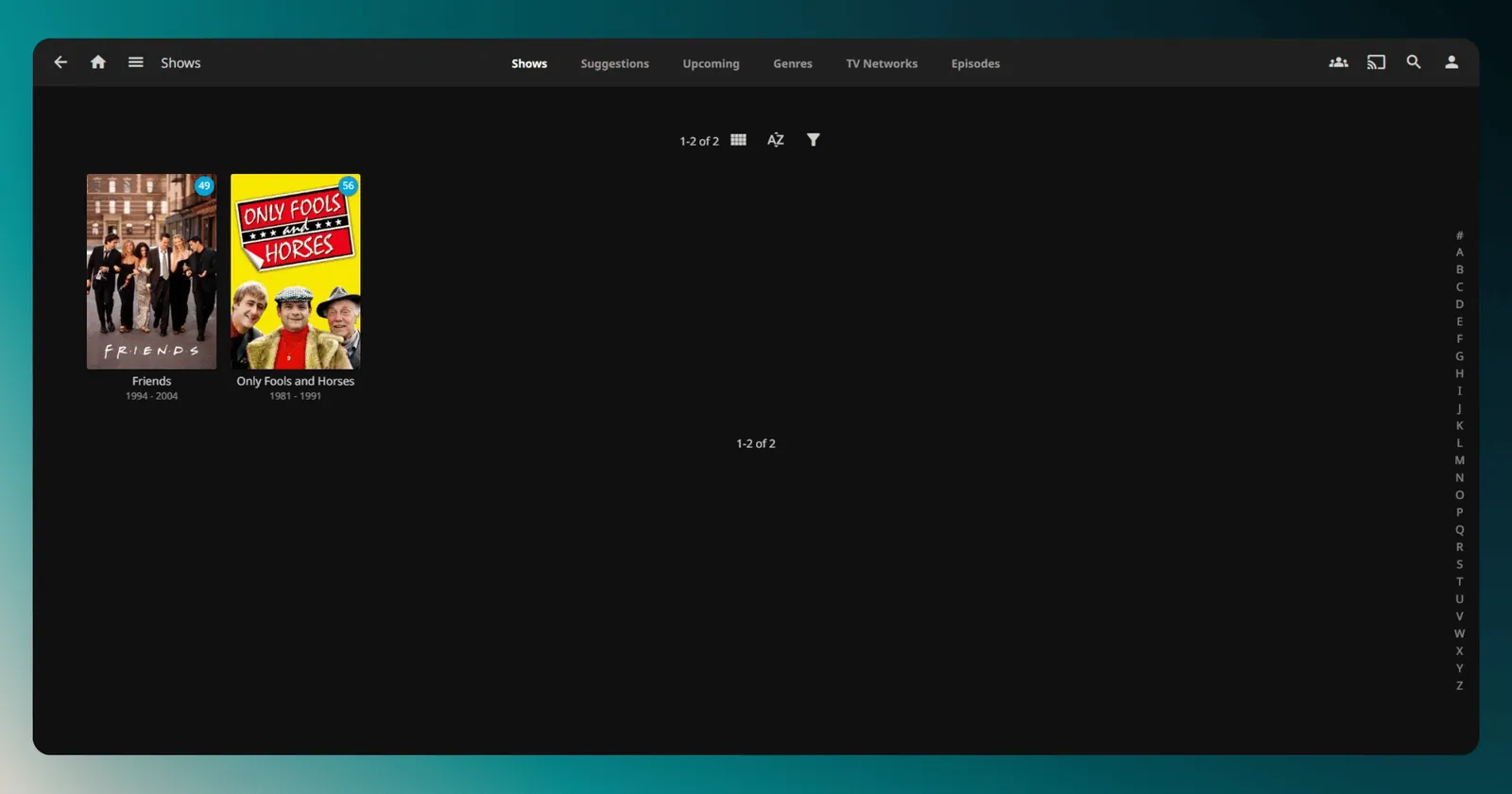Open search with magnifier icon
The height and width of the screenshot is (794, 1512).
tap(1414, 62)
